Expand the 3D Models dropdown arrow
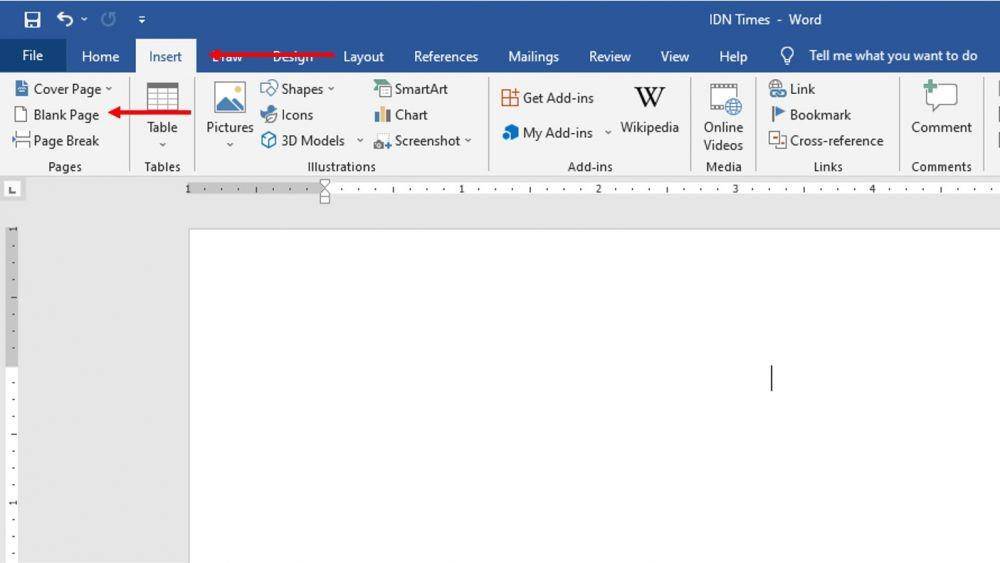Viewport: 1000px width, 563px height. (360, 140)
